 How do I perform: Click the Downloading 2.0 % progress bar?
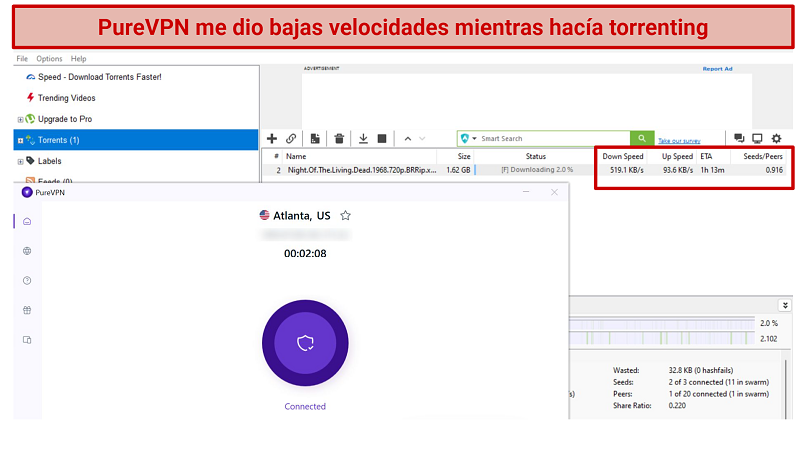535,170
